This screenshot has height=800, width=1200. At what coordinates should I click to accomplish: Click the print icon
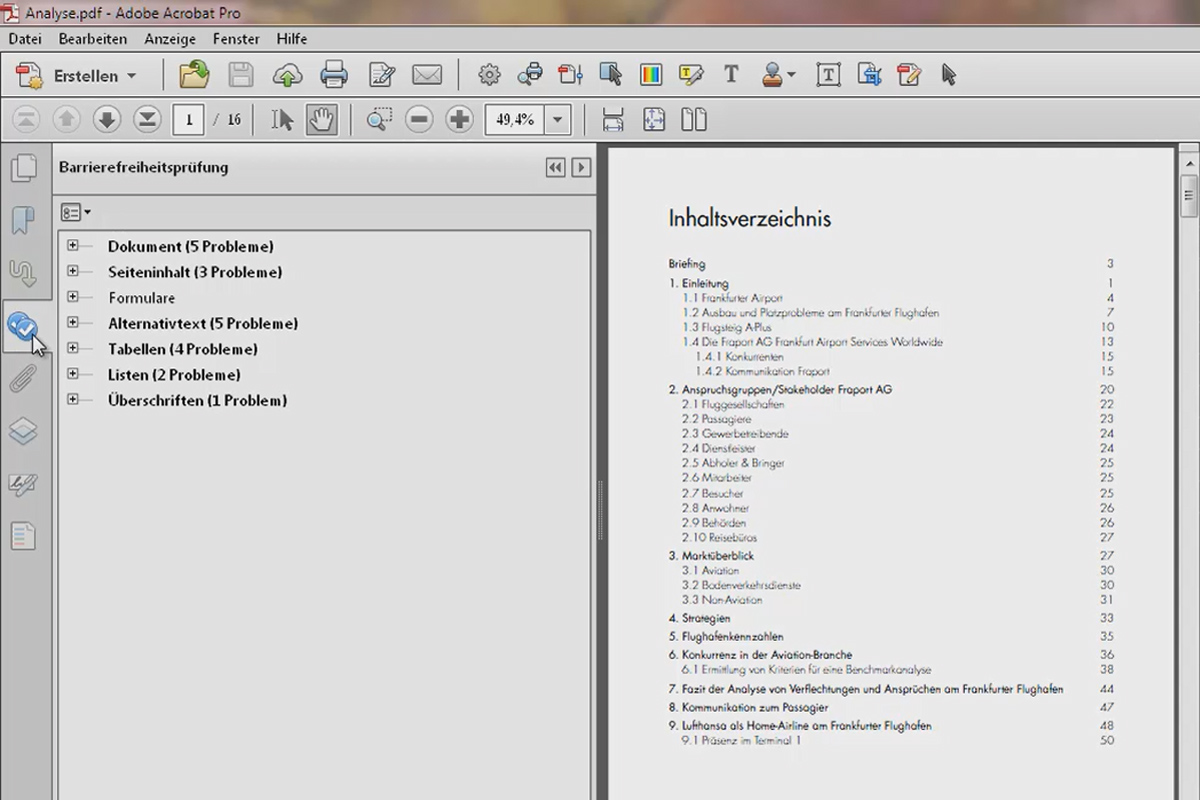pyautogui.click(x=334, y=75)
